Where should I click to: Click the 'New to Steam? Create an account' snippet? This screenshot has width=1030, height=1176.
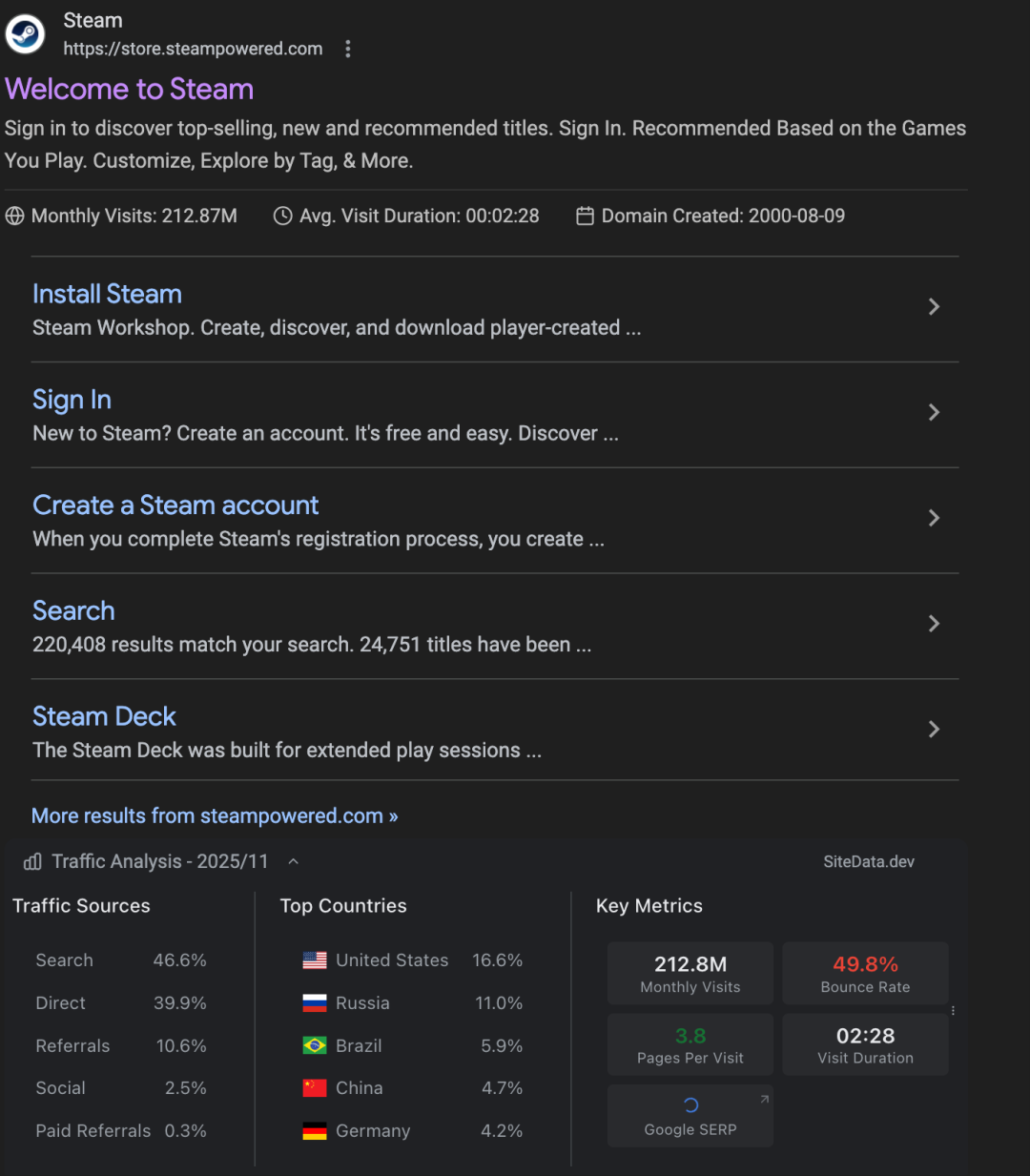[325, 434]
